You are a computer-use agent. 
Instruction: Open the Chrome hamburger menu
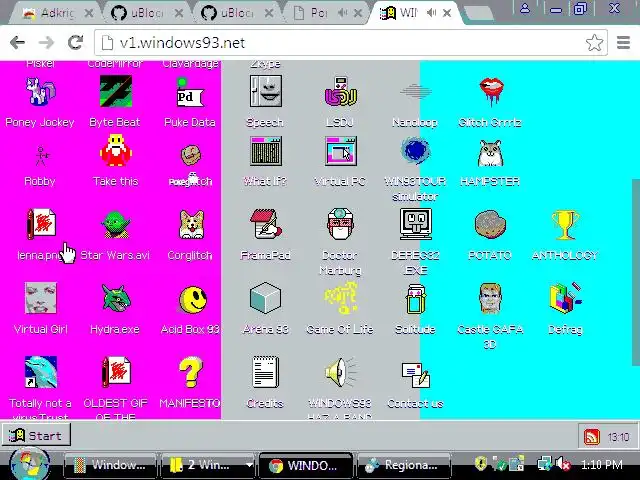coord(623,42)
